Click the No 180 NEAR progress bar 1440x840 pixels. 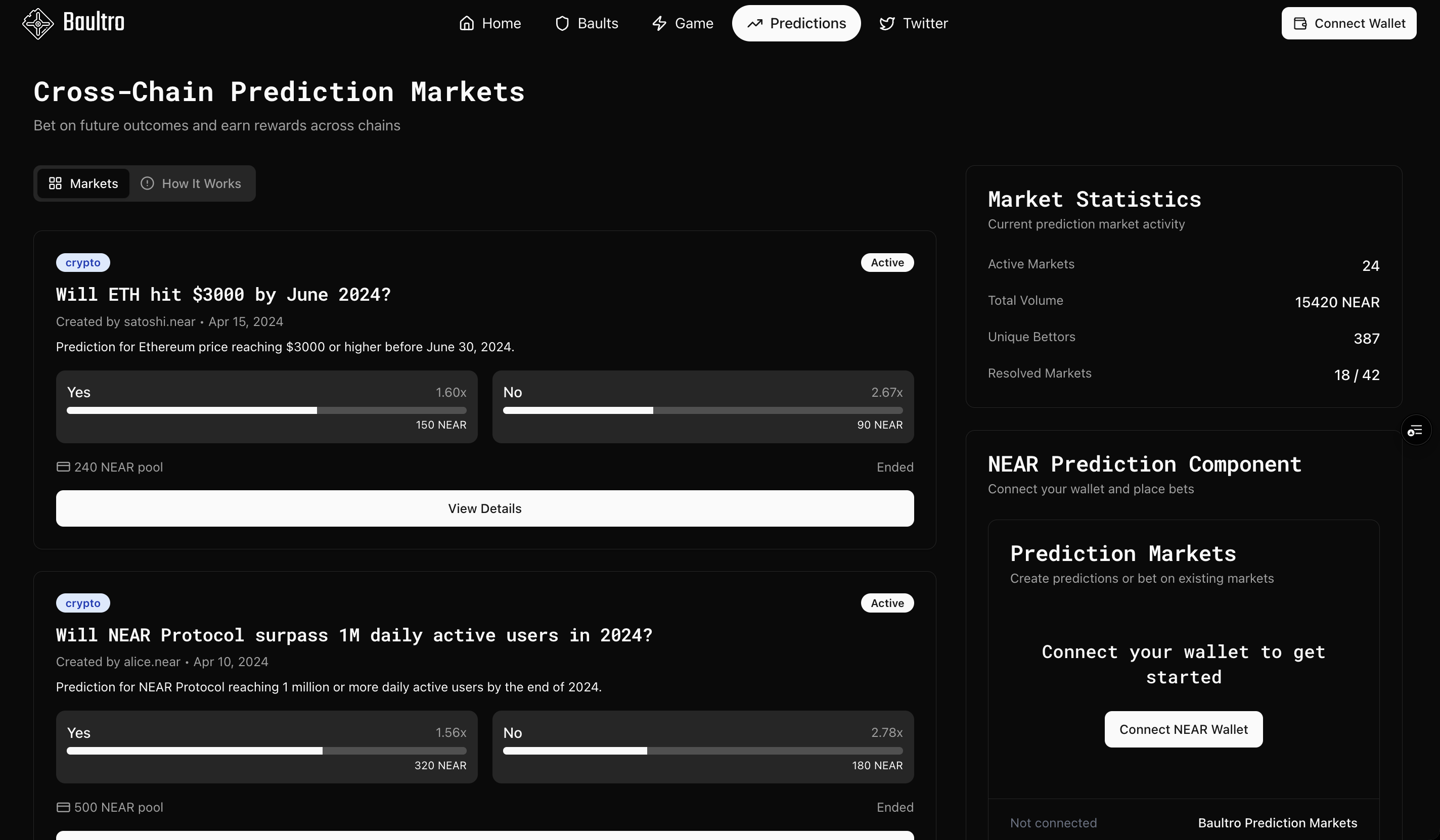702,751
